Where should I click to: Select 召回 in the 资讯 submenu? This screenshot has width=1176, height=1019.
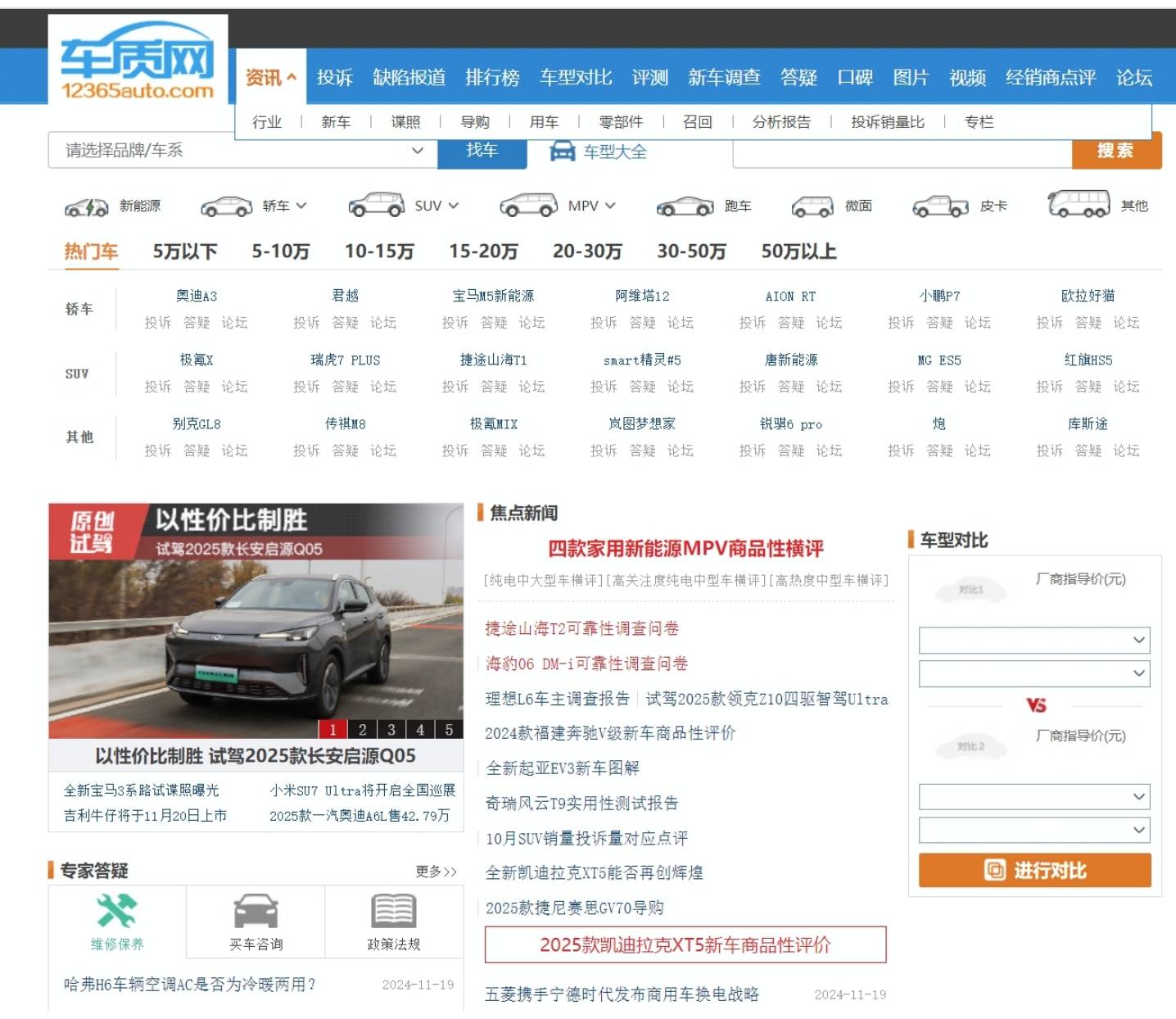tap(697, 122)
